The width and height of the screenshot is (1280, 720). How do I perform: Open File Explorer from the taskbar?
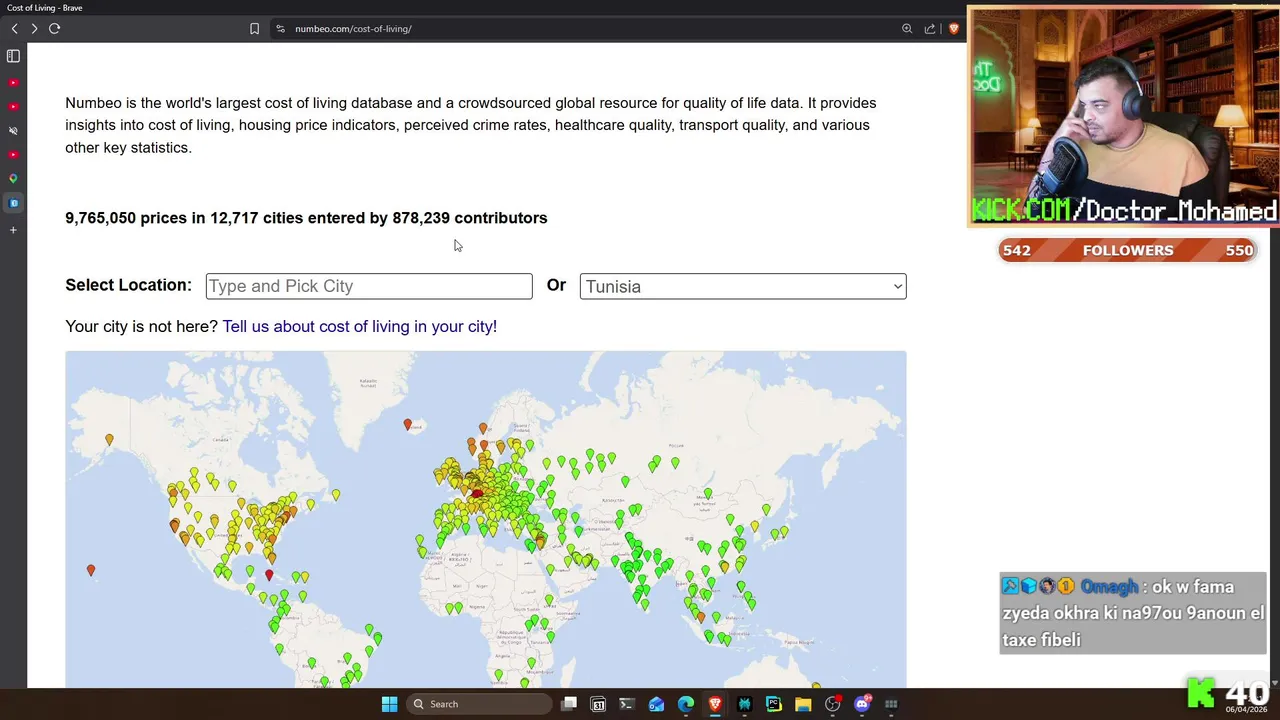point(803,704)
